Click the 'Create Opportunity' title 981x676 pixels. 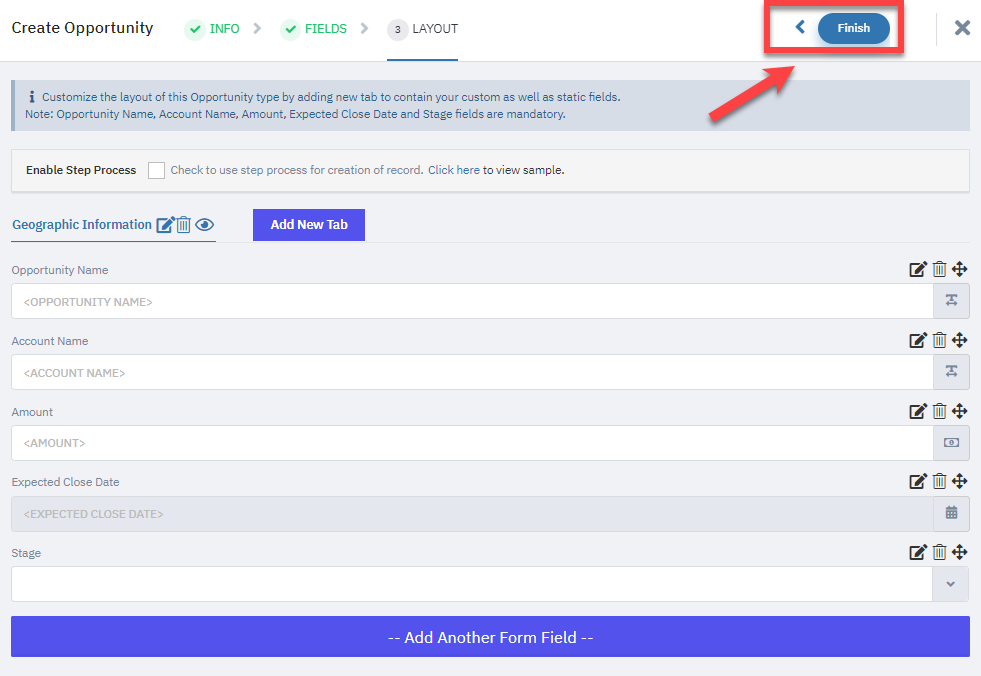pyautogui.click(x=82, y=28)
